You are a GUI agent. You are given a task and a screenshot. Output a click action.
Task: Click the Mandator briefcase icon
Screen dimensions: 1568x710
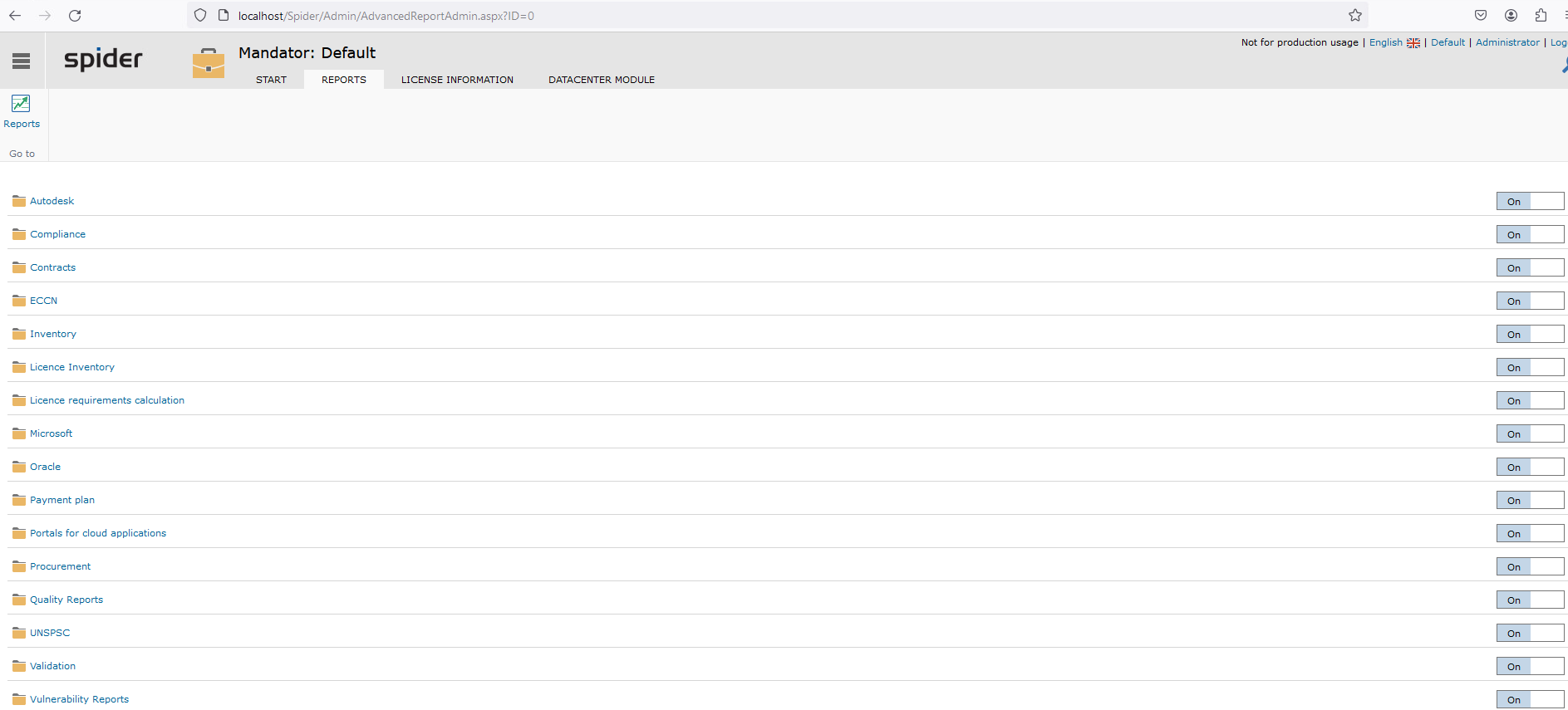tap(209, 63)
